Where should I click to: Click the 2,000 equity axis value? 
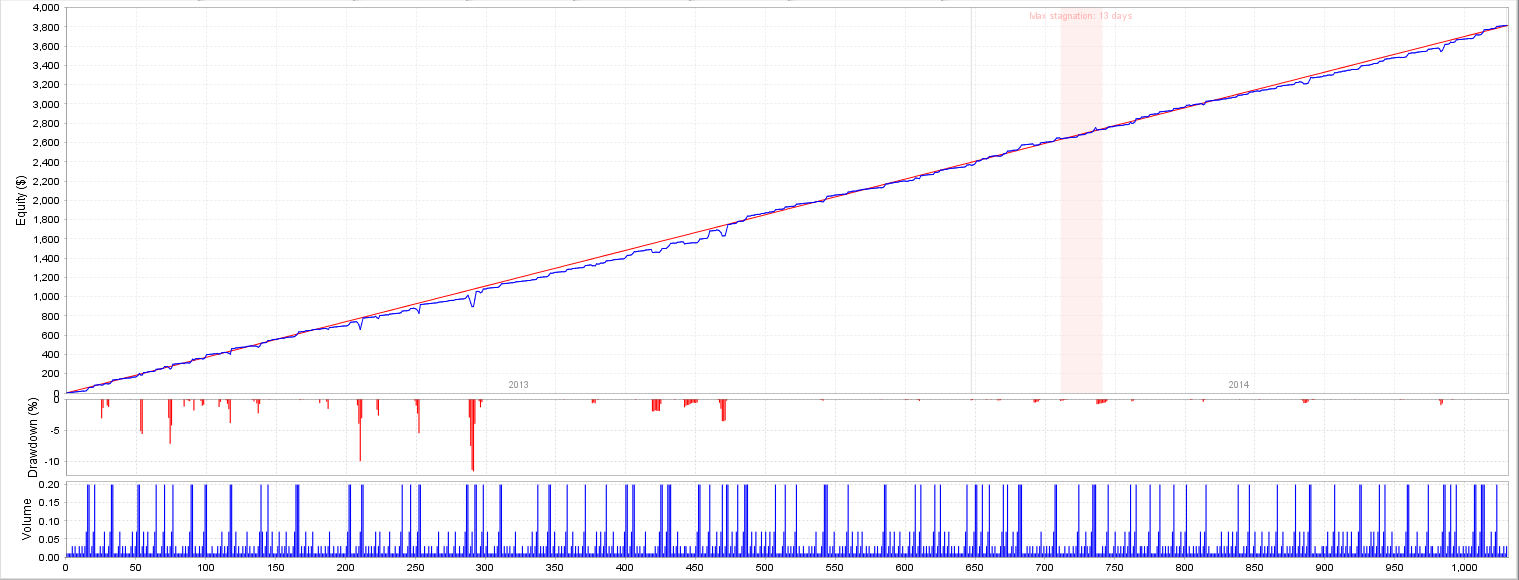click(45, 200)
